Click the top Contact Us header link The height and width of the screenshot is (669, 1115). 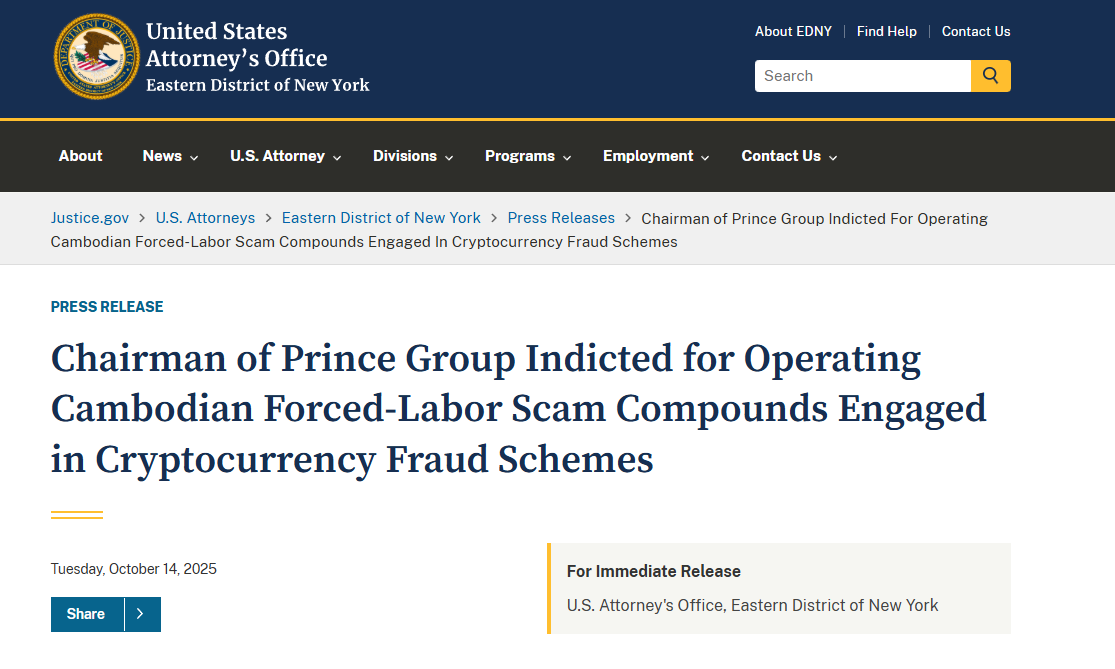(976, 31)
